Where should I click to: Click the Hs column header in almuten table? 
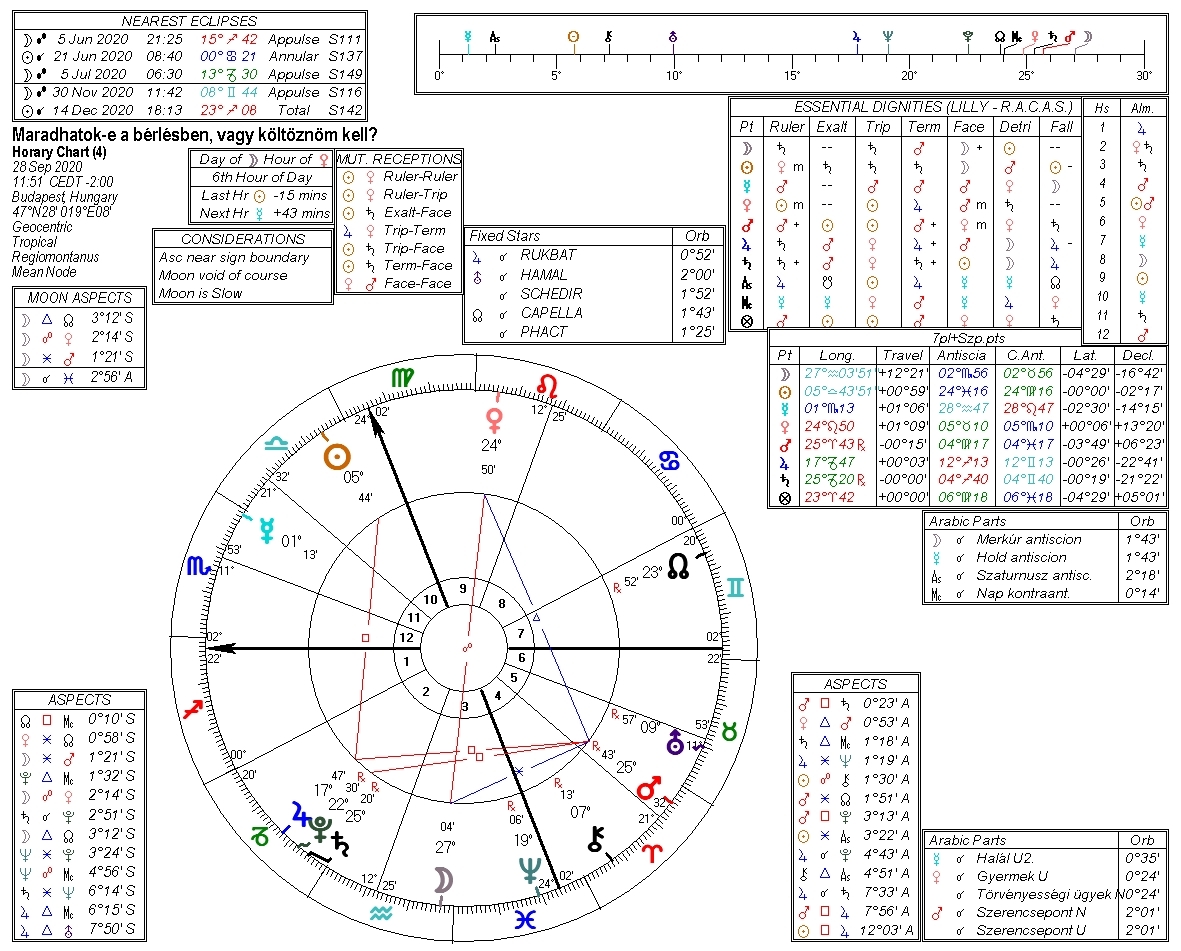tap(1101, 108)
